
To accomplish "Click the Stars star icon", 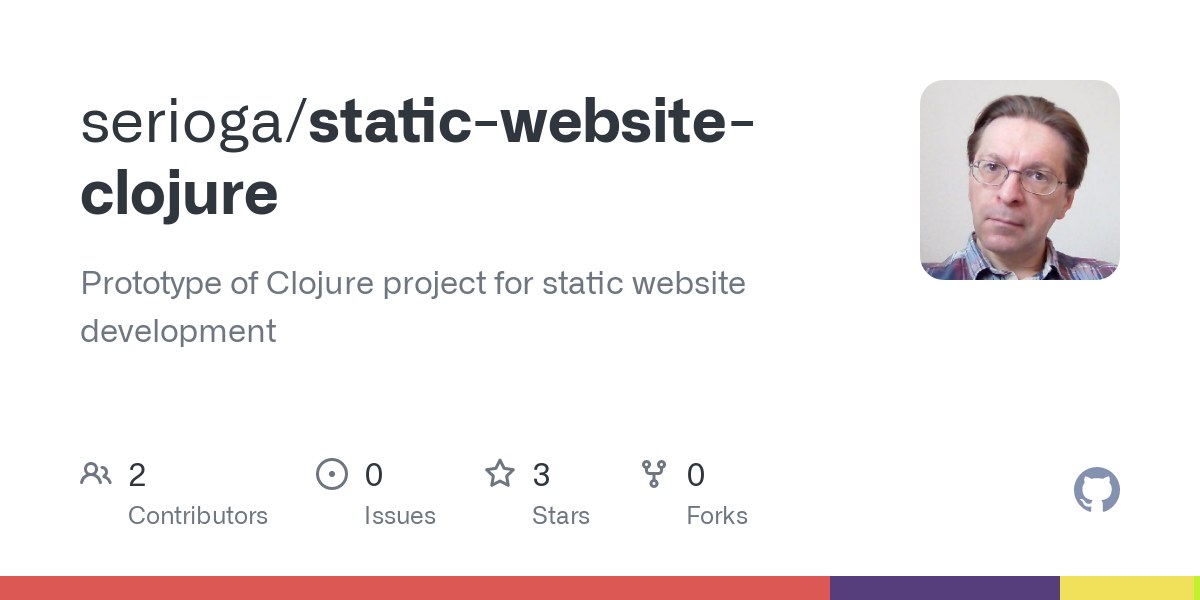I will click(500, 473).
